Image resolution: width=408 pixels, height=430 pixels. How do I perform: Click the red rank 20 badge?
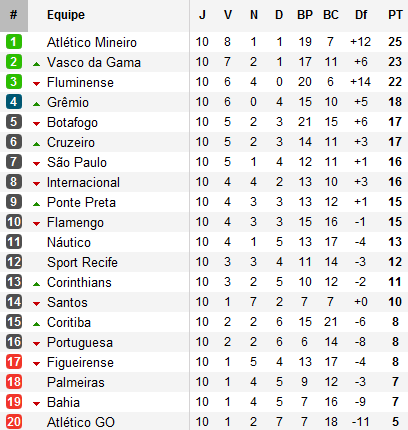pyautogui.click(x=14, y=422)
